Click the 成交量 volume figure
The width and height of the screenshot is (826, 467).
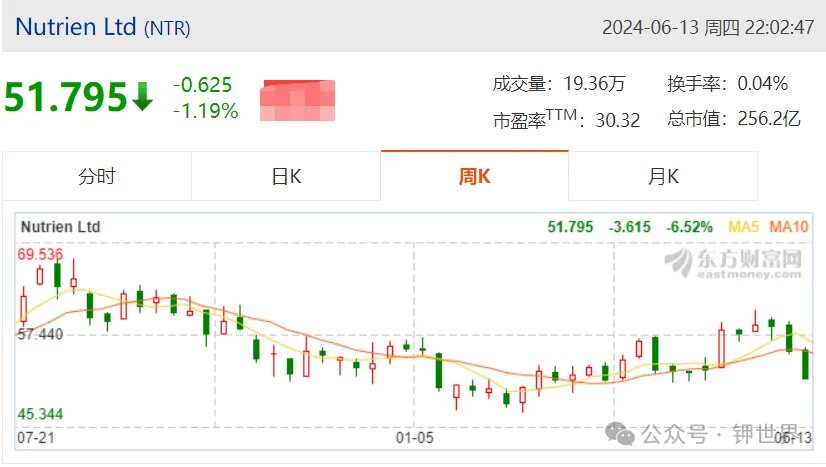[594, 83]
